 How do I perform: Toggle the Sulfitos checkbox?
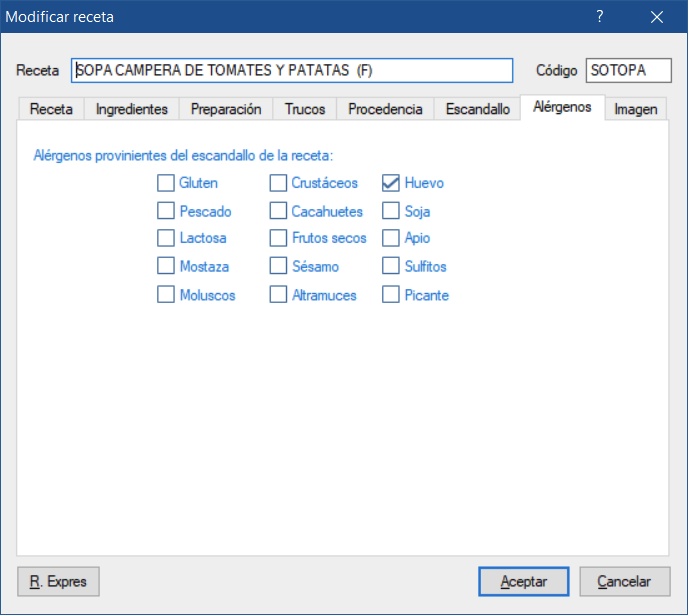pos(391,267)
